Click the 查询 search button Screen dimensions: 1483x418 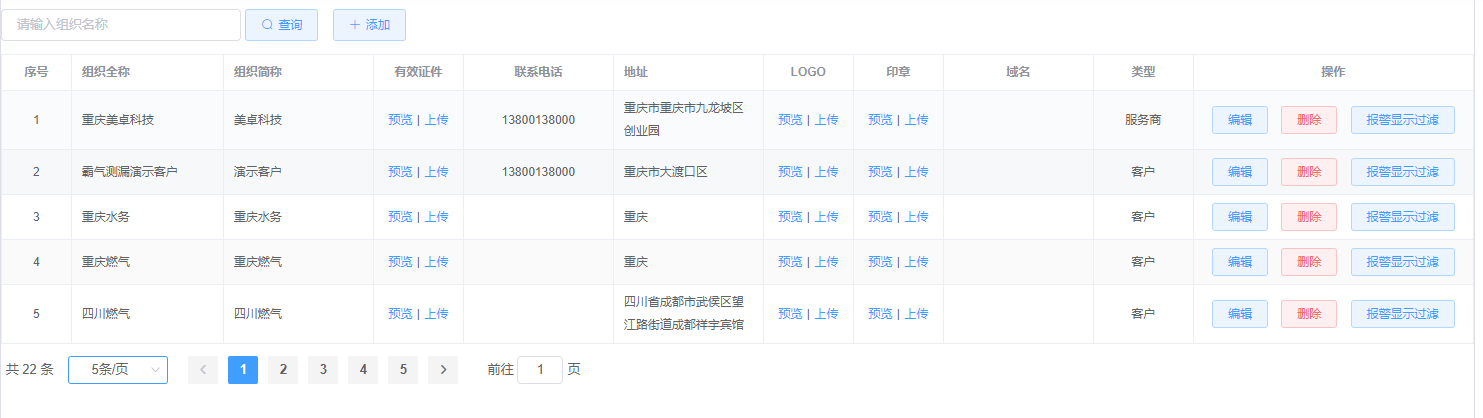click(281, 25)
